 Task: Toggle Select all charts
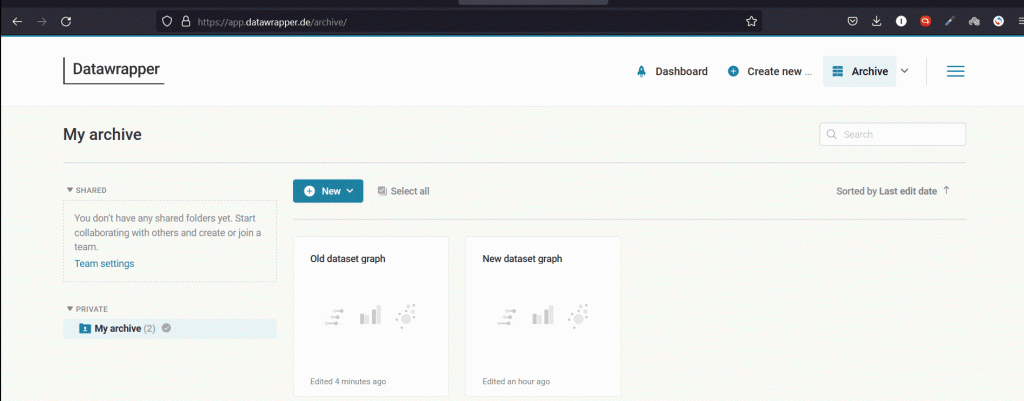coord(403,191)
